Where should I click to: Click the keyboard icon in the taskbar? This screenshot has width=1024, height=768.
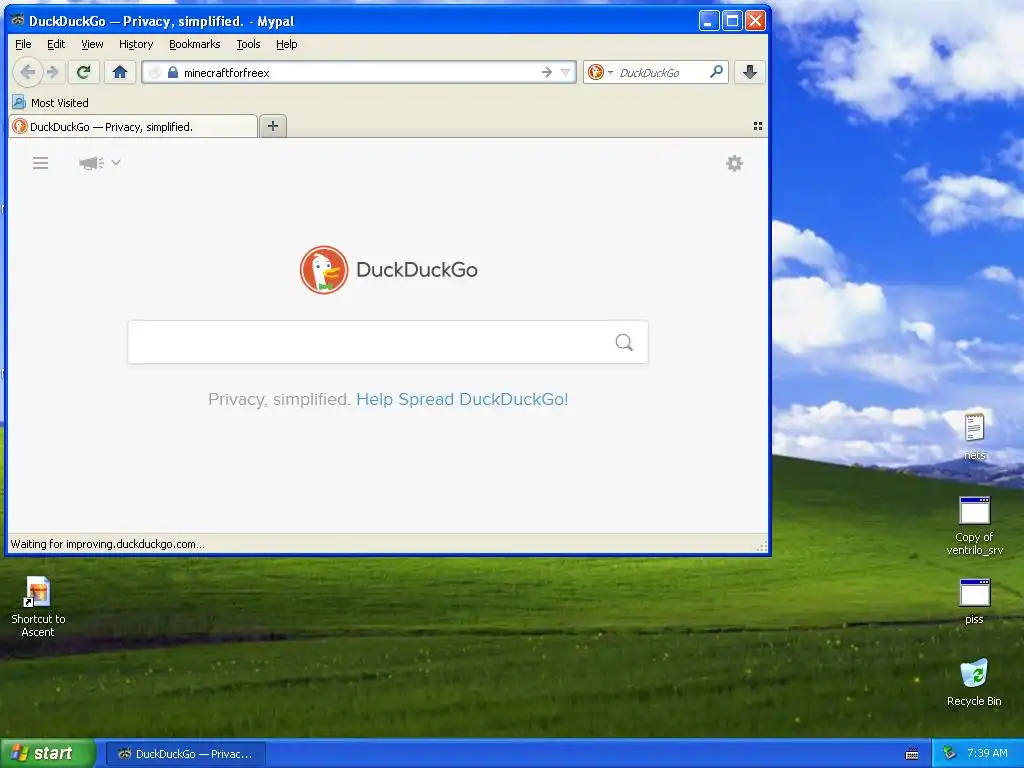(912, 754)
